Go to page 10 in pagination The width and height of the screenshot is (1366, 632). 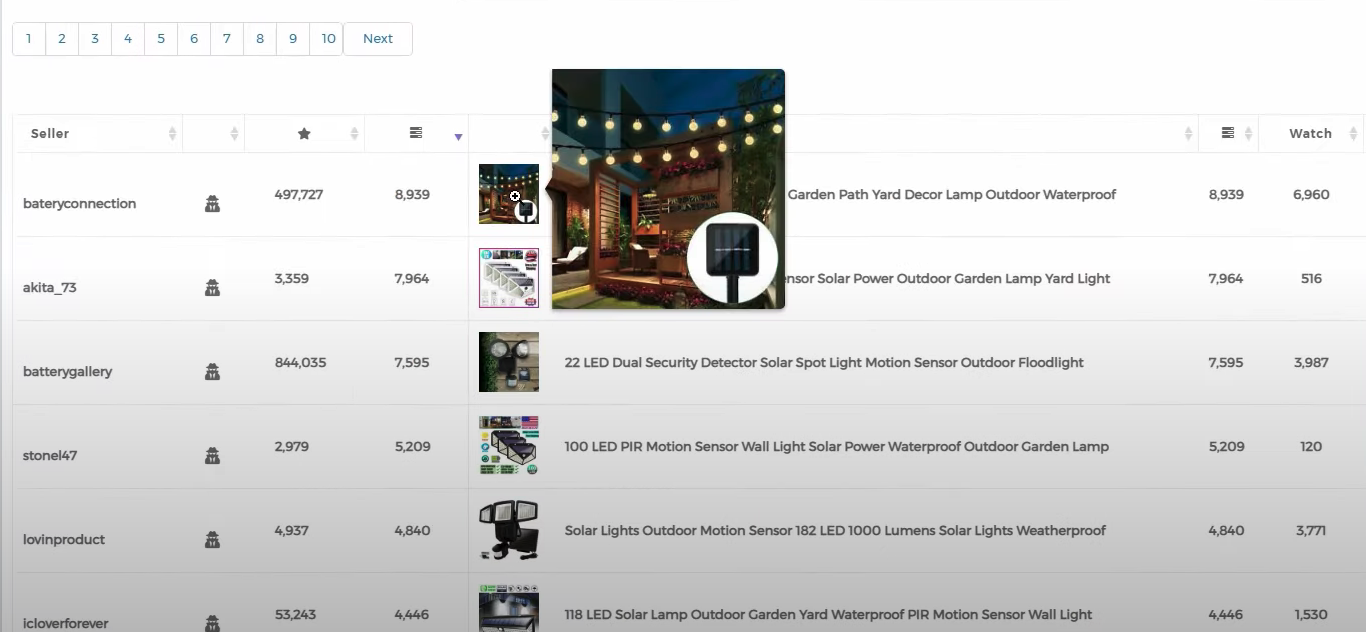point(328,39)
